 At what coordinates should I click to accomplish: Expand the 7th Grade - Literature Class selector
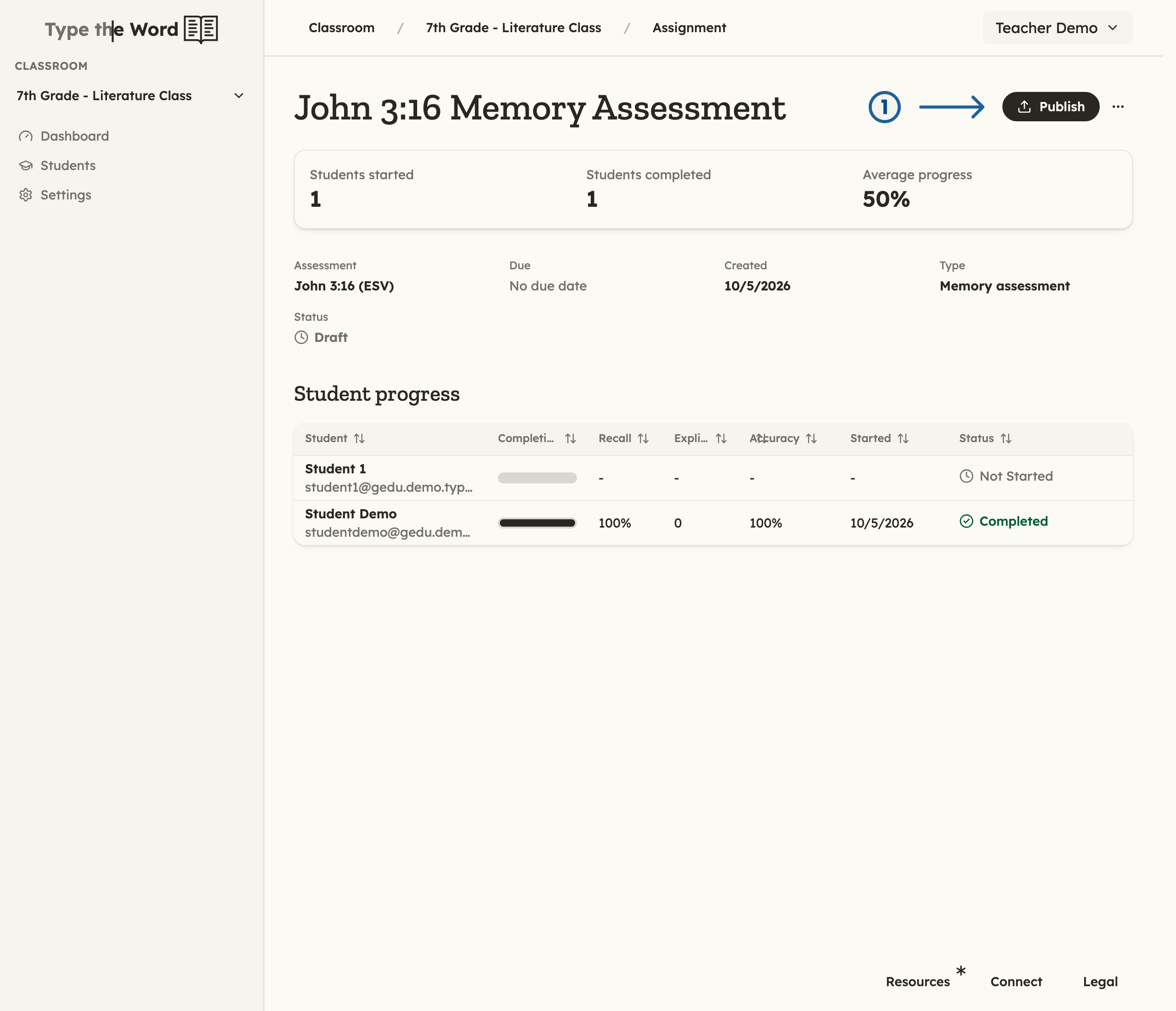[130, 96]
